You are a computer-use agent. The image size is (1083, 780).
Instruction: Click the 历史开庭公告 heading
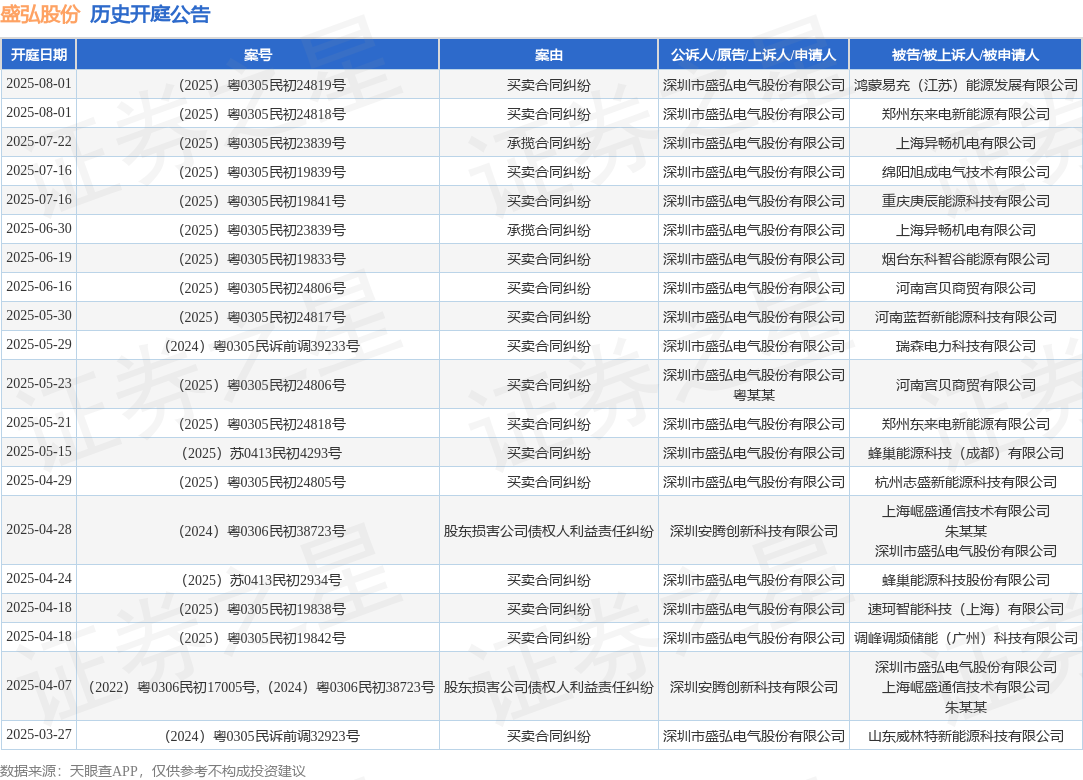click(x=150, y=15)
